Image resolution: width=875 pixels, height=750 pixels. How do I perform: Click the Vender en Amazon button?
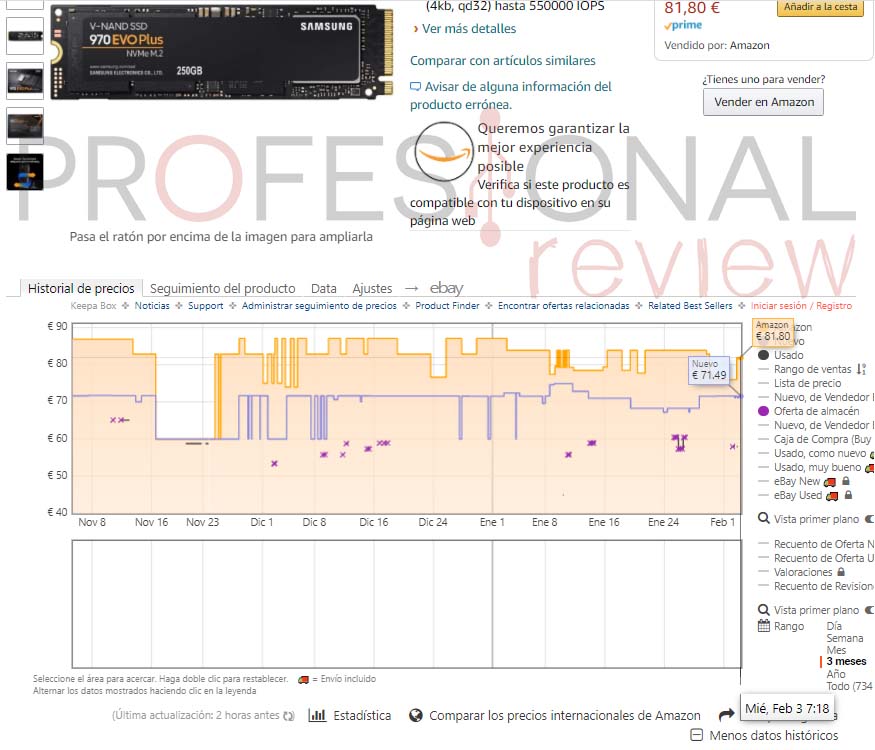pos(763,102)
